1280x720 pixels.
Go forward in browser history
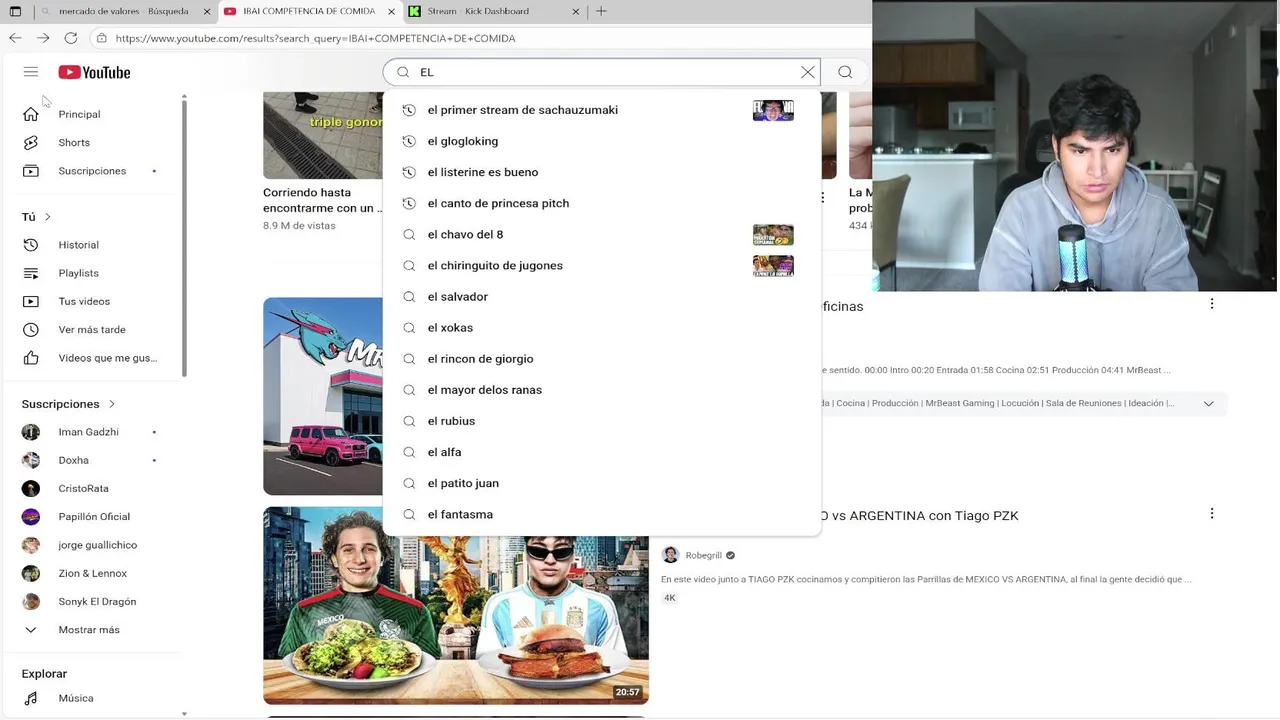tap(43, 38)
